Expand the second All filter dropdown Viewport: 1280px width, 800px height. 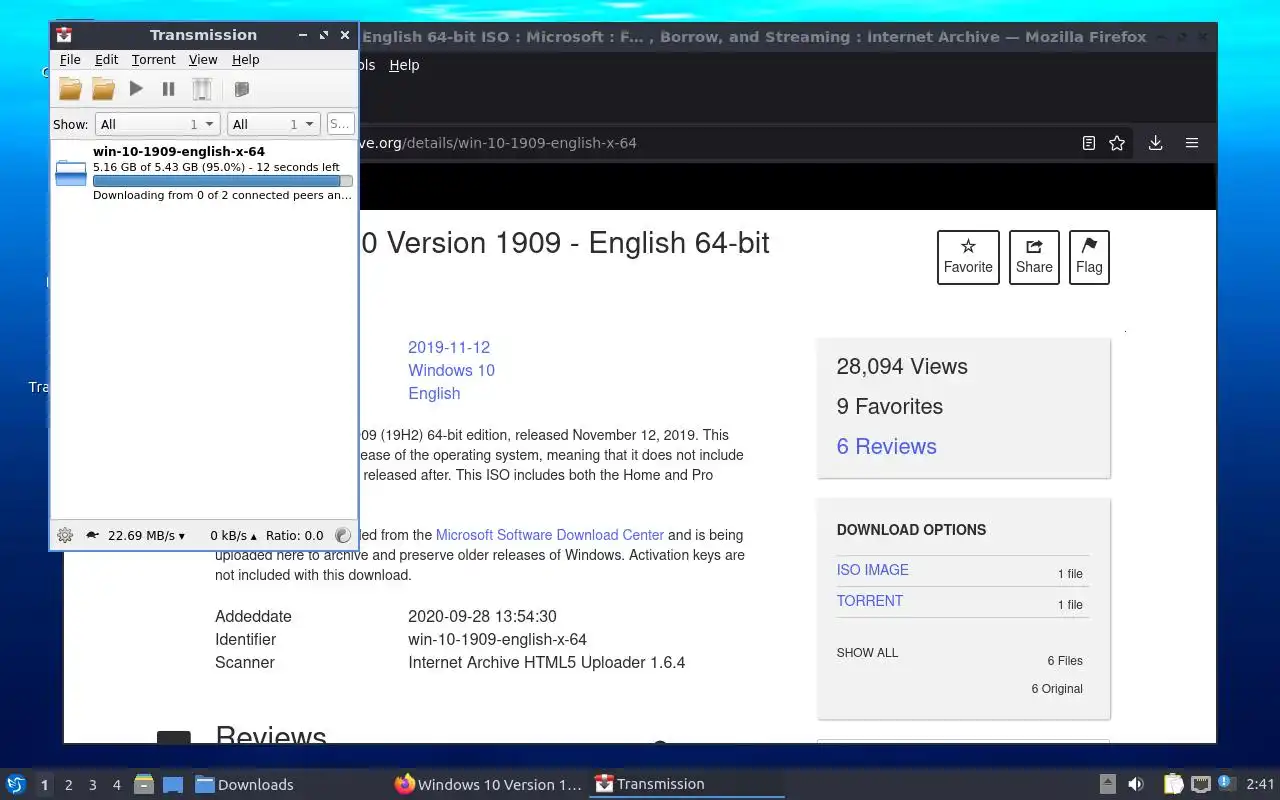pos(273,124)
